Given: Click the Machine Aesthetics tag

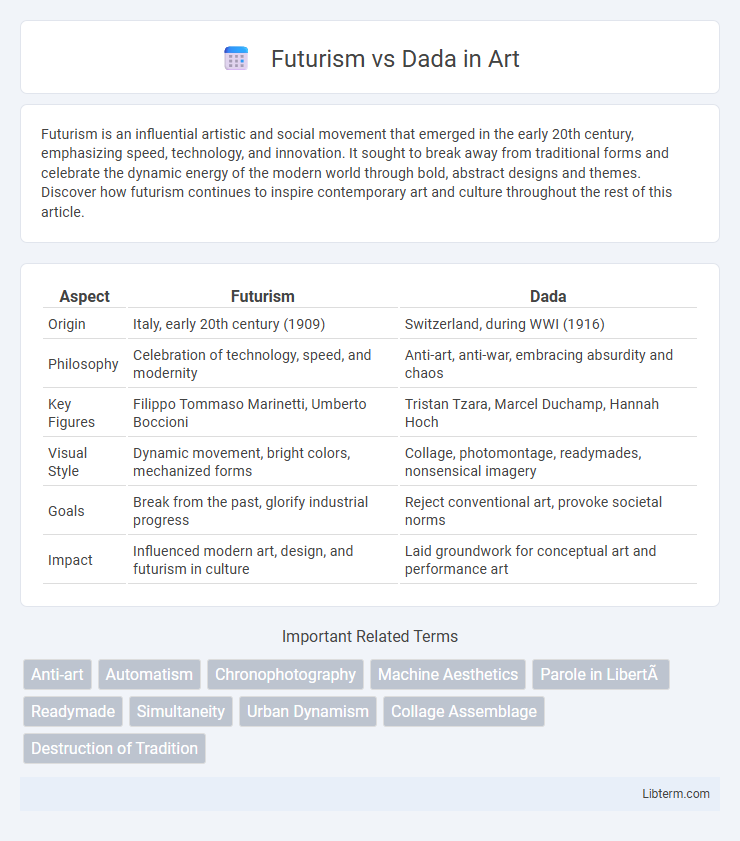Looking at the screenshot, I should (448, 674).
